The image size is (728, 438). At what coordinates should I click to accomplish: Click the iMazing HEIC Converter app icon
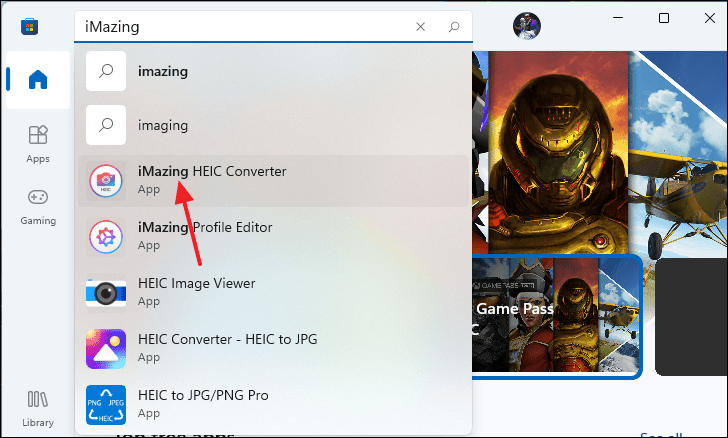106,180
